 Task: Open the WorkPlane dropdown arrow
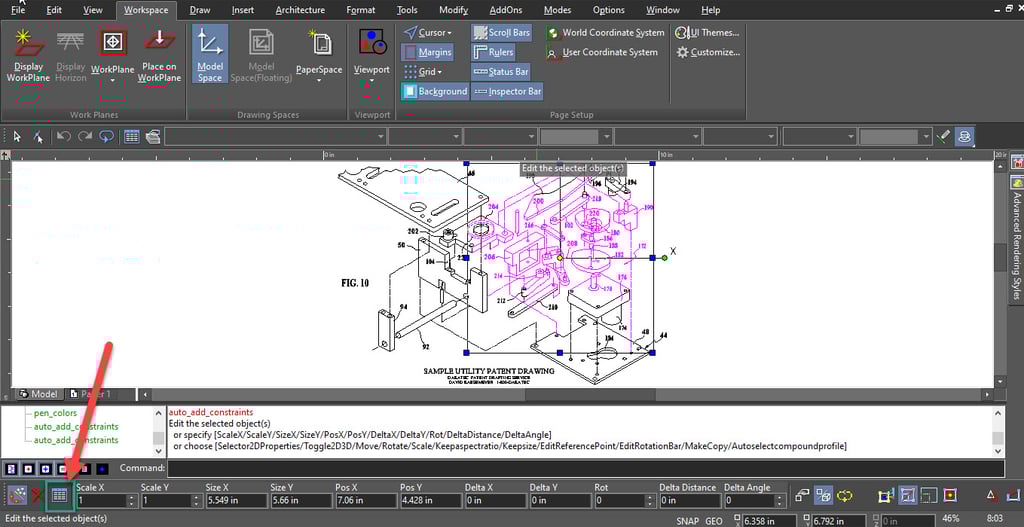[x=113, y=81]
